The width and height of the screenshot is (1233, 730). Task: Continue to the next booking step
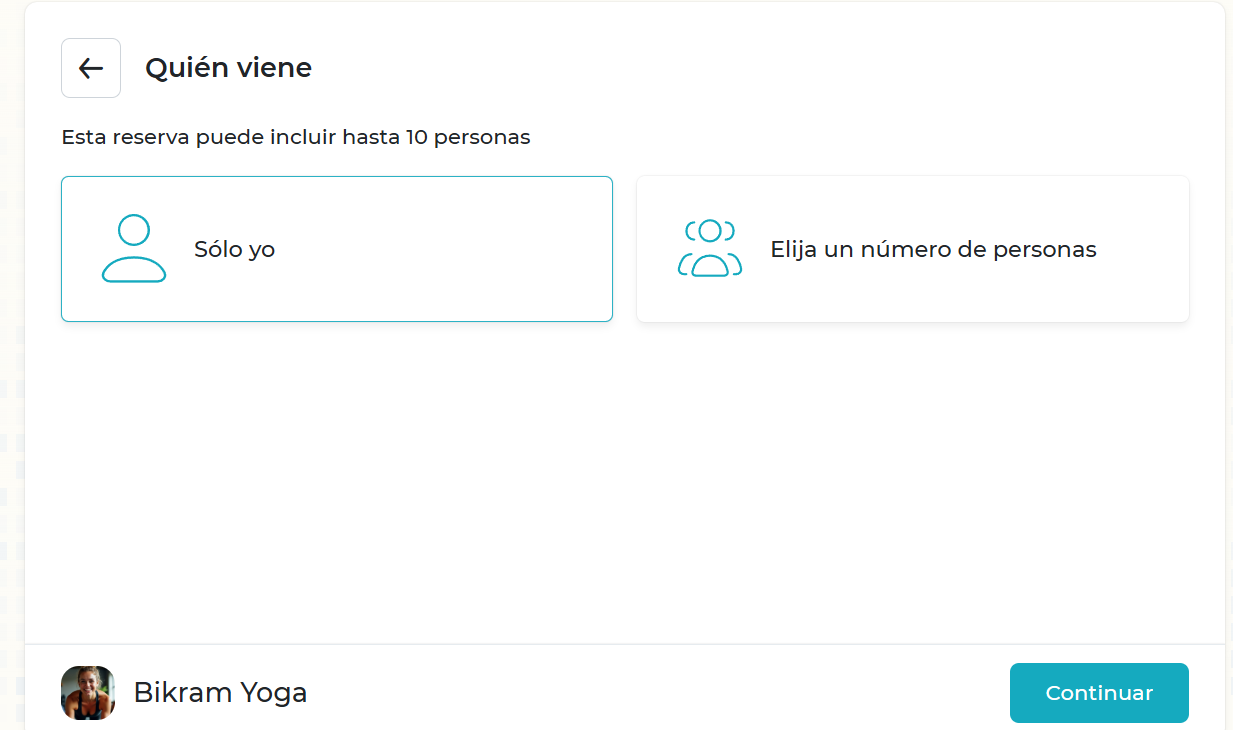1098,693
